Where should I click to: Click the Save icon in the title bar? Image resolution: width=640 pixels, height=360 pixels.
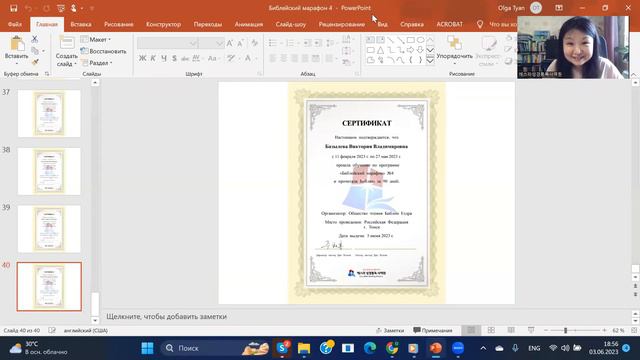pos(13,8)
